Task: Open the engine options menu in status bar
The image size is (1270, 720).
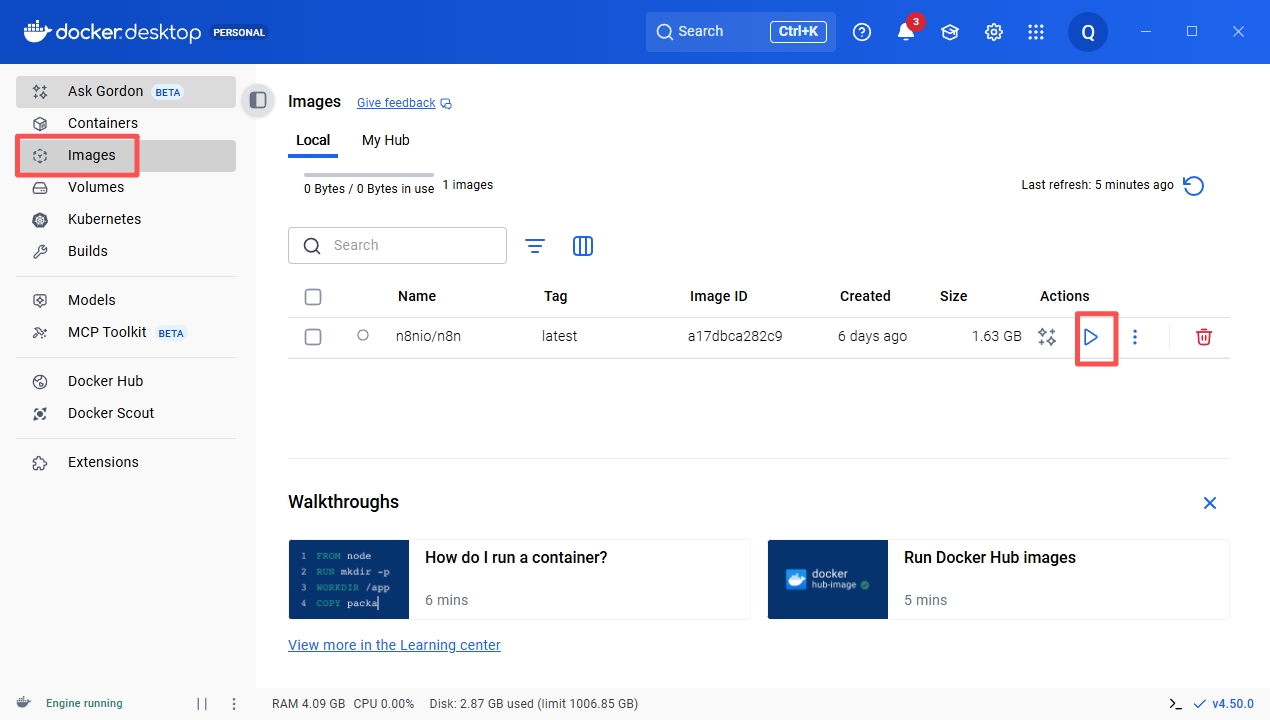Action: (234, 704)
